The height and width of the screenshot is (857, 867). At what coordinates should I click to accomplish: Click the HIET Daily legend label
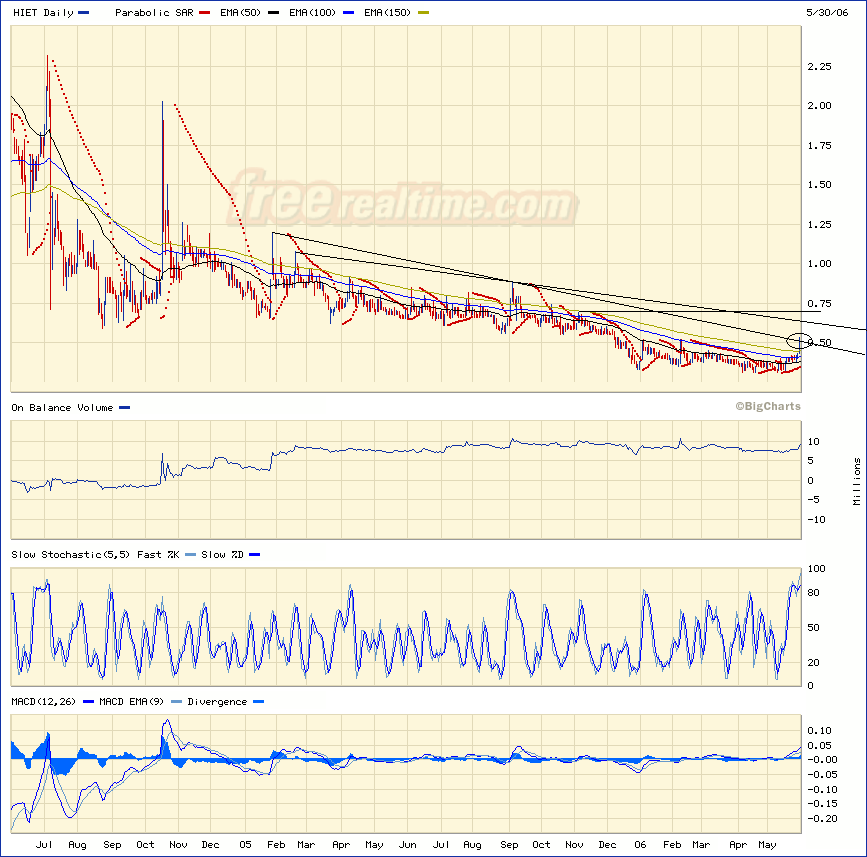pyautogui.click(x=43, y=13)
